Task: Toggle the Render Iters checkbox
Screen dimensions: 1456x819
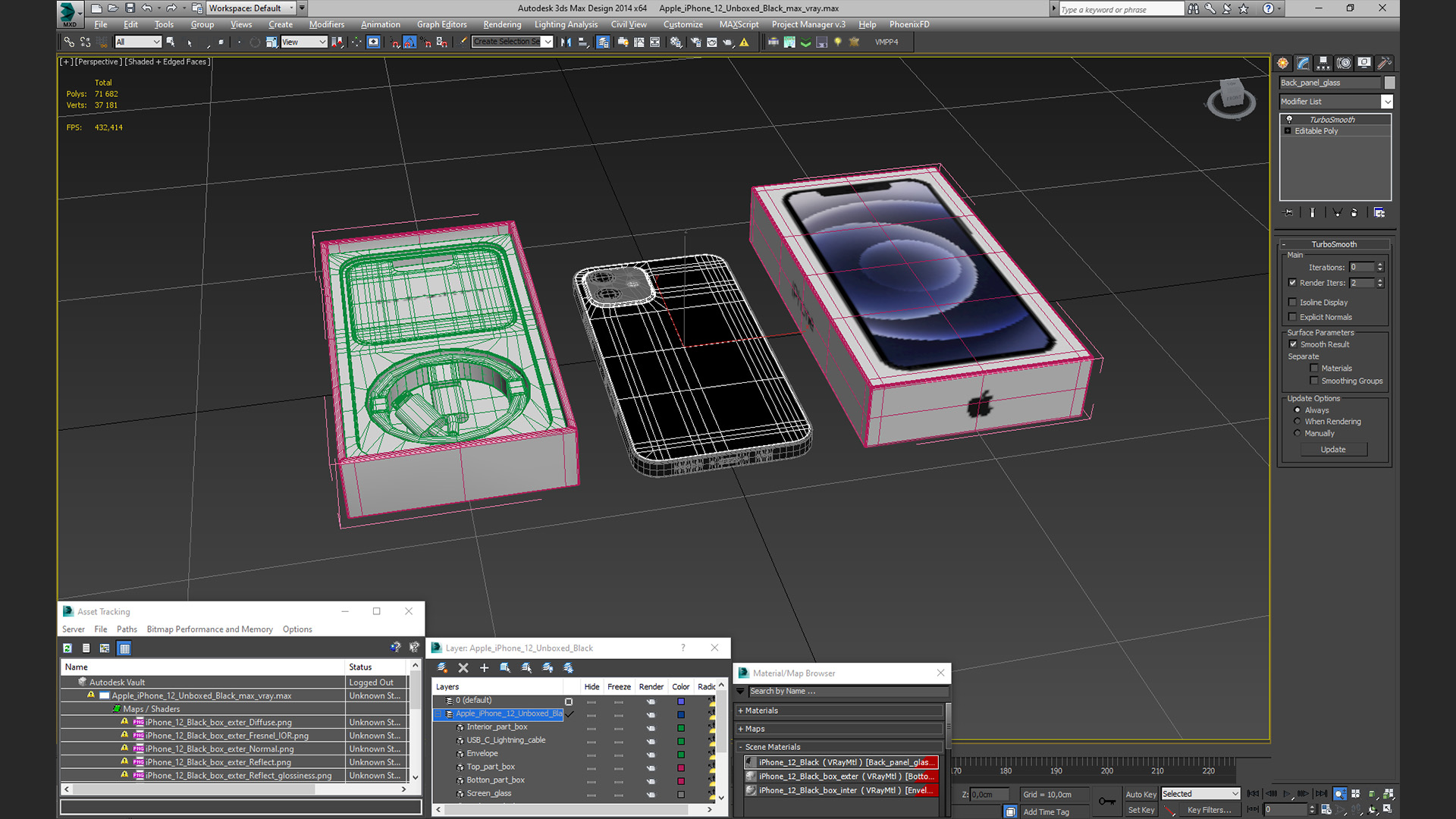Action: (x=1293, y=283)
